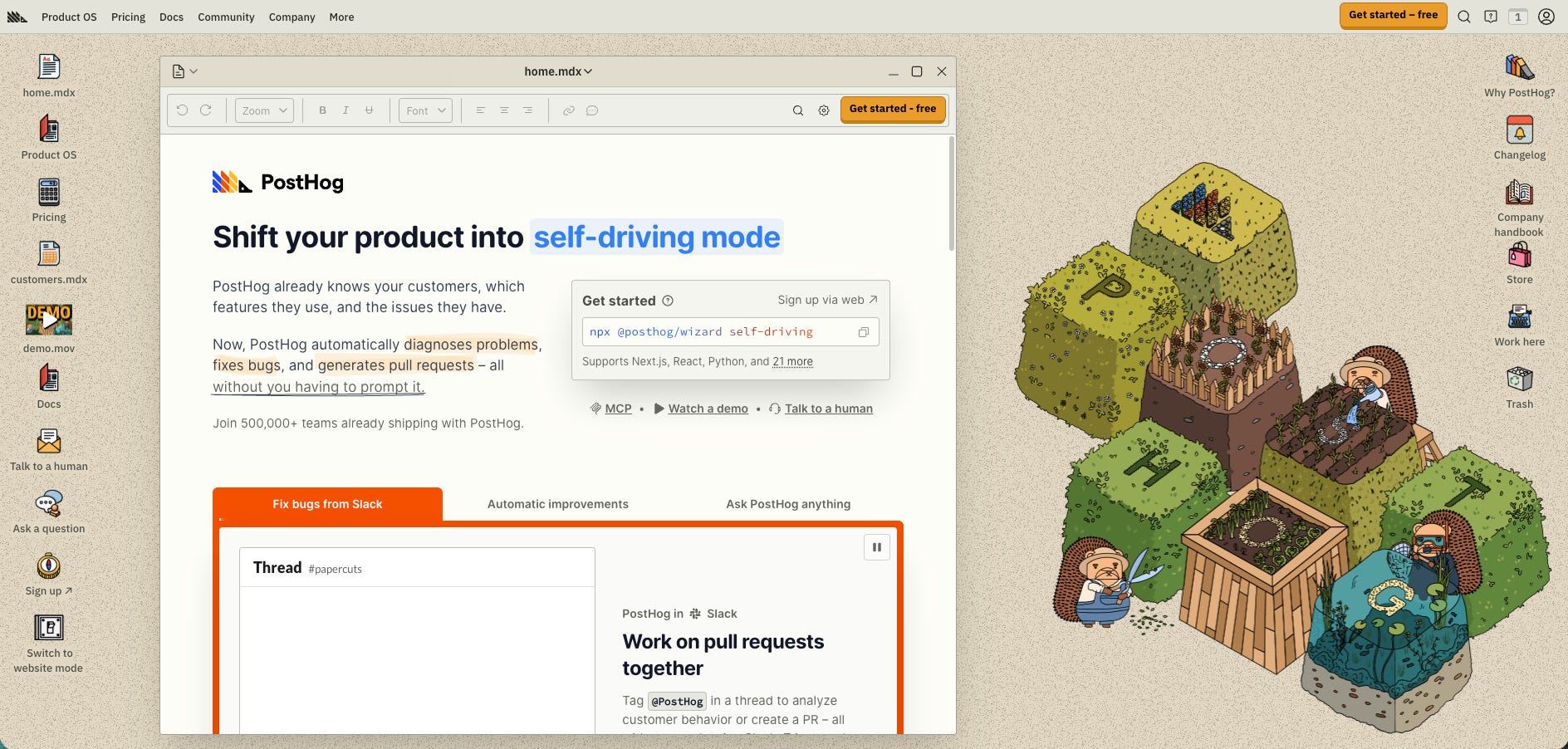Click the PostHog logo in the top bar

pyautogui.click(x=17, y=17)
